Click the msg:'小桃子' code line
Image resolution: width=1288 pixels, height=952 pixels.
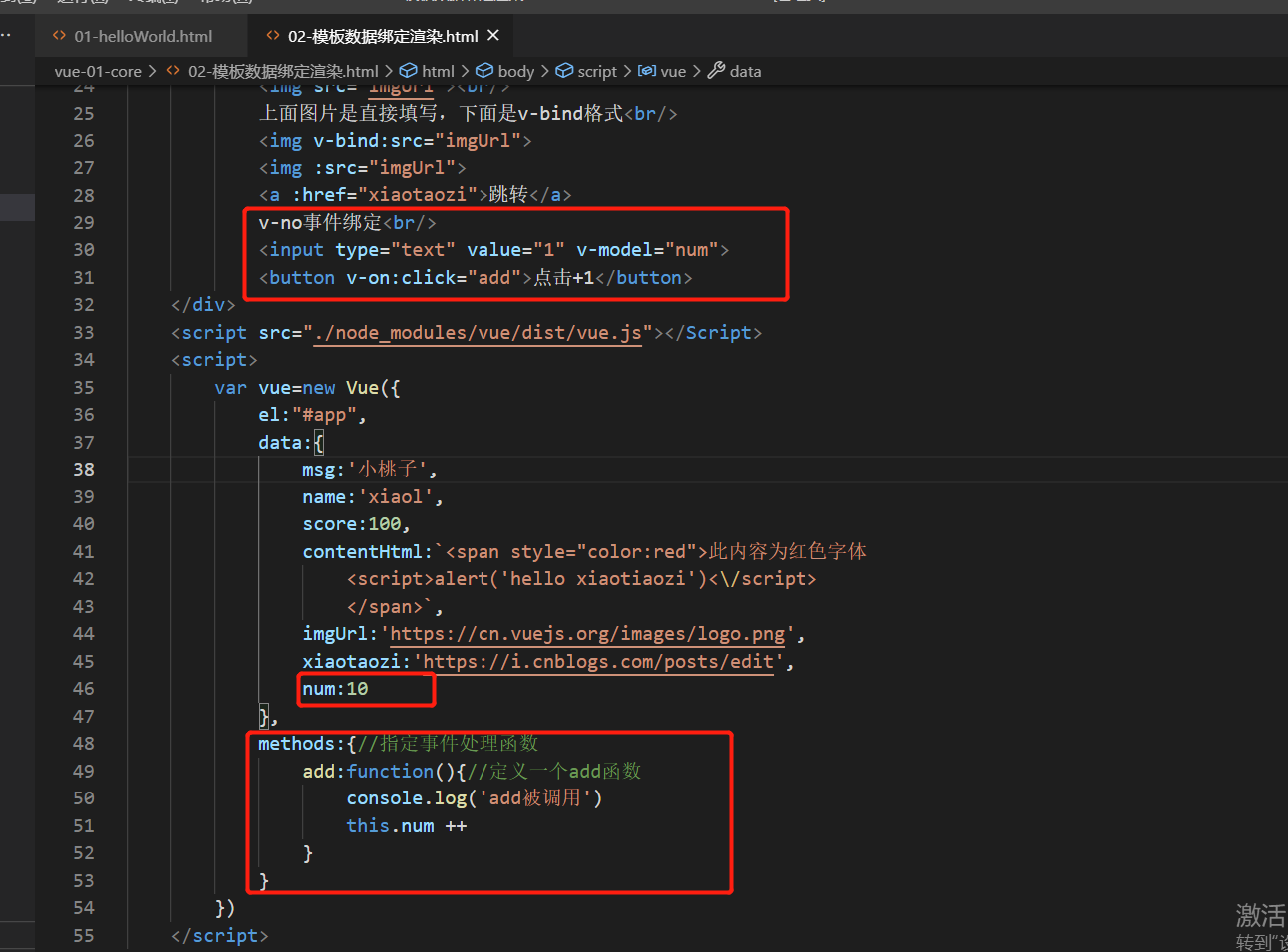370,470
